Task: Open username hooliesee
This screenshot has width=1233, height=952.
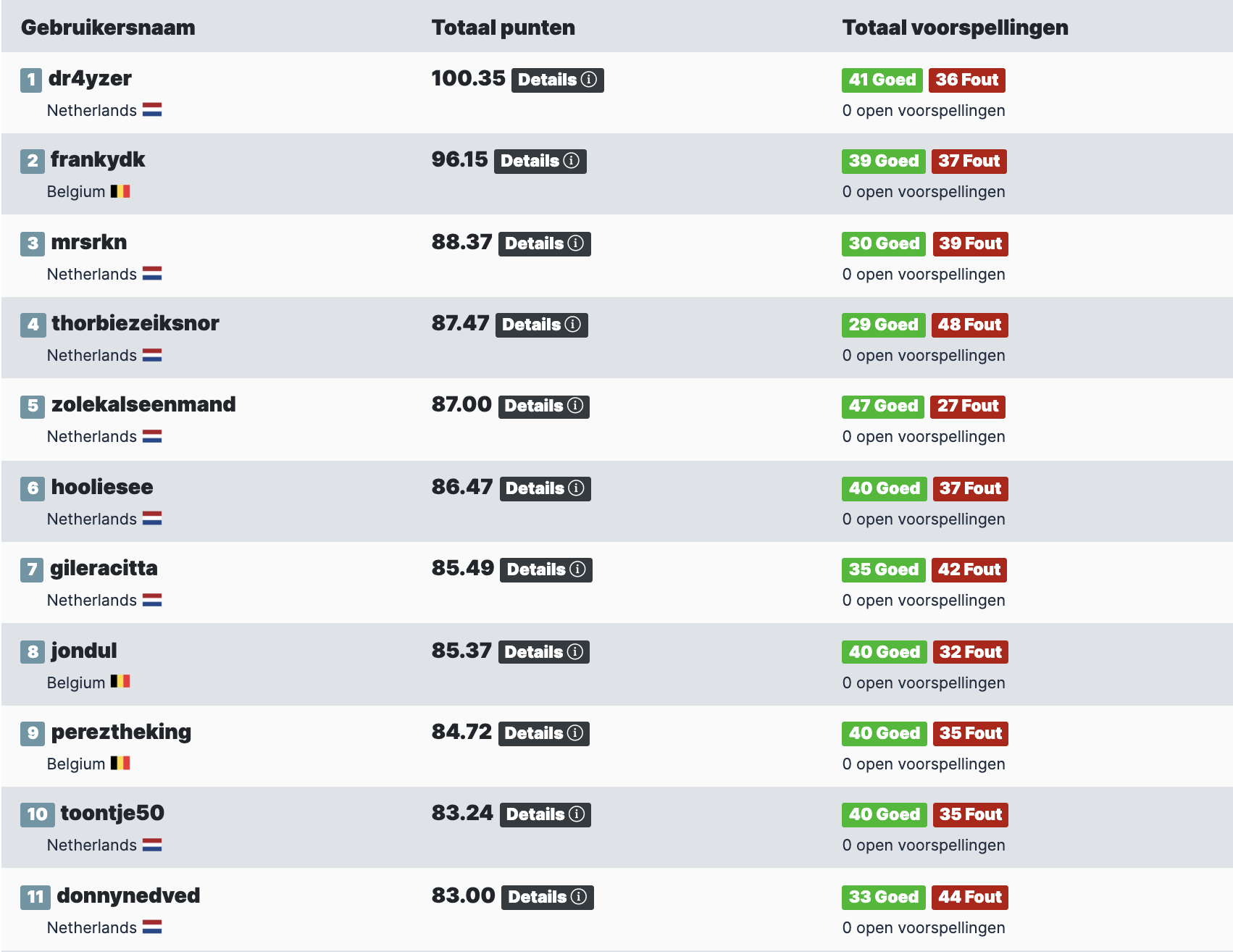Action: [102, 487]
